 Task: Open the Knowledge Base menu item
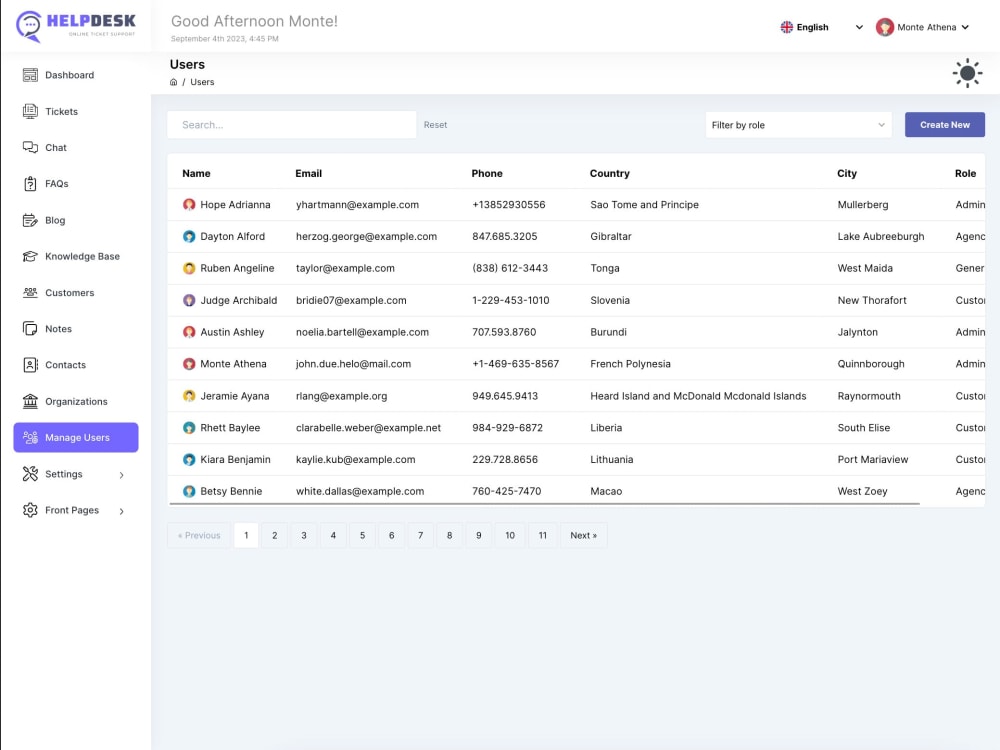(x=76, y=256)
